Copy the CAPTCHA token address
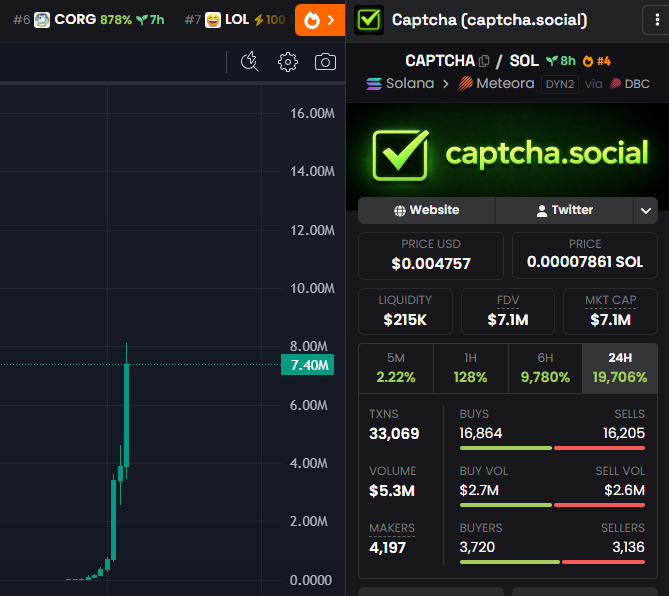Image resolution: width=669 pixels, height=596 pixels. point(484,61)
